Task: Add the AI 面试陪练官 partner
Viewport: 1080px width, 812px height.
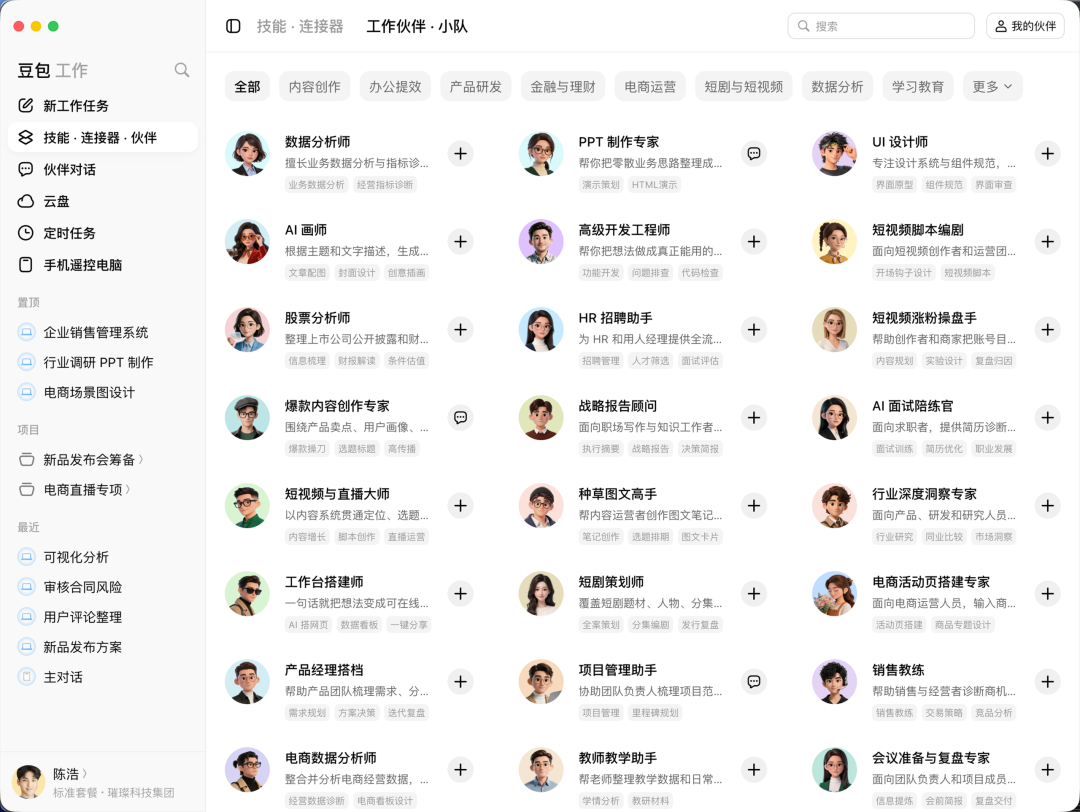Action: 1048,417
